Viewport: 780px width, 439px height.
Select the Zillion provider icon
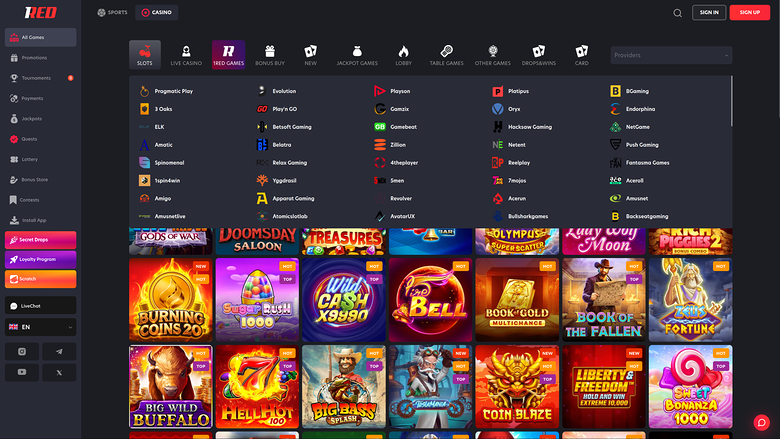(380, 145)
